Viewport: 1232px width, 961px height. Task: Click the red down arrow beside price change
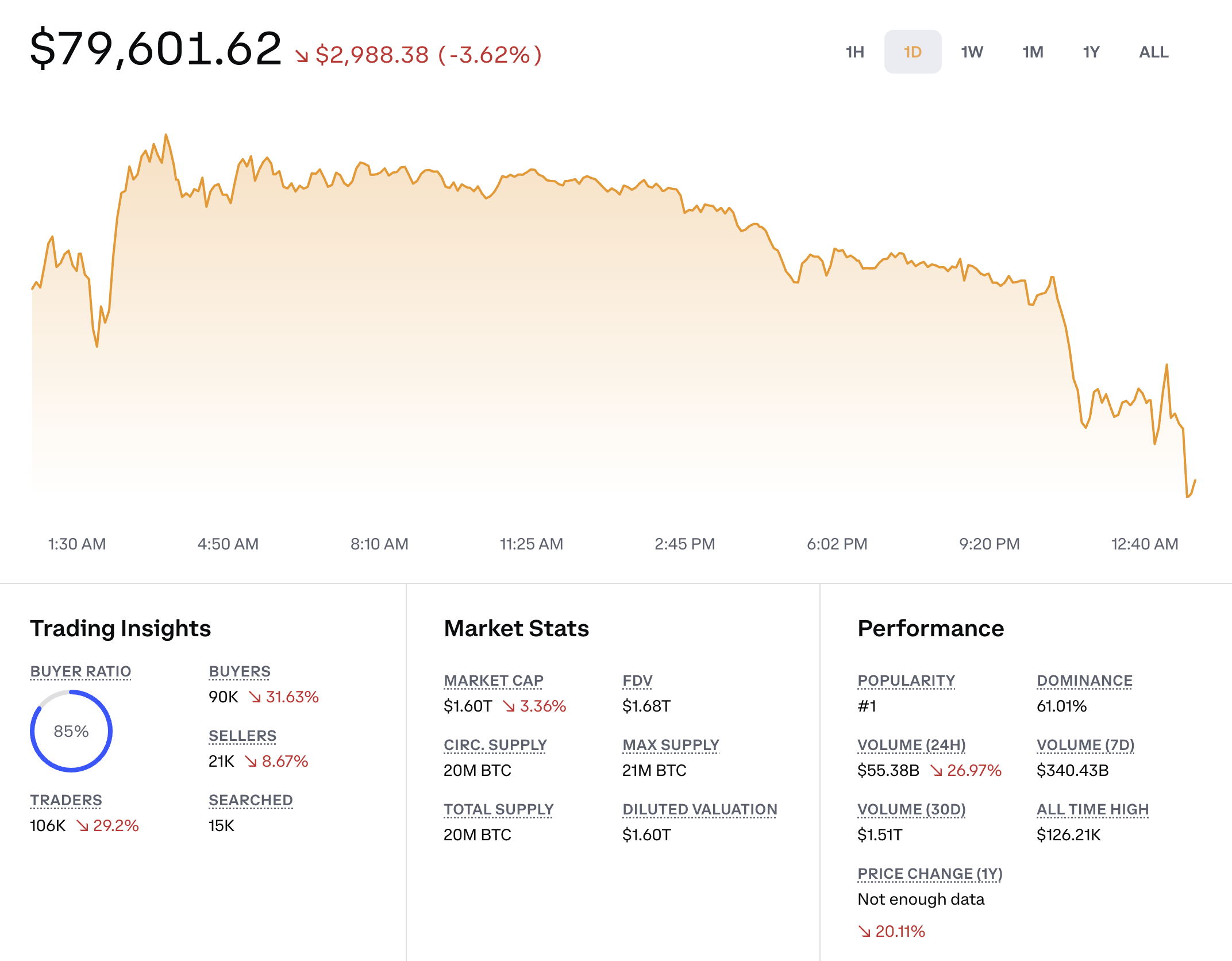(302, 56)
